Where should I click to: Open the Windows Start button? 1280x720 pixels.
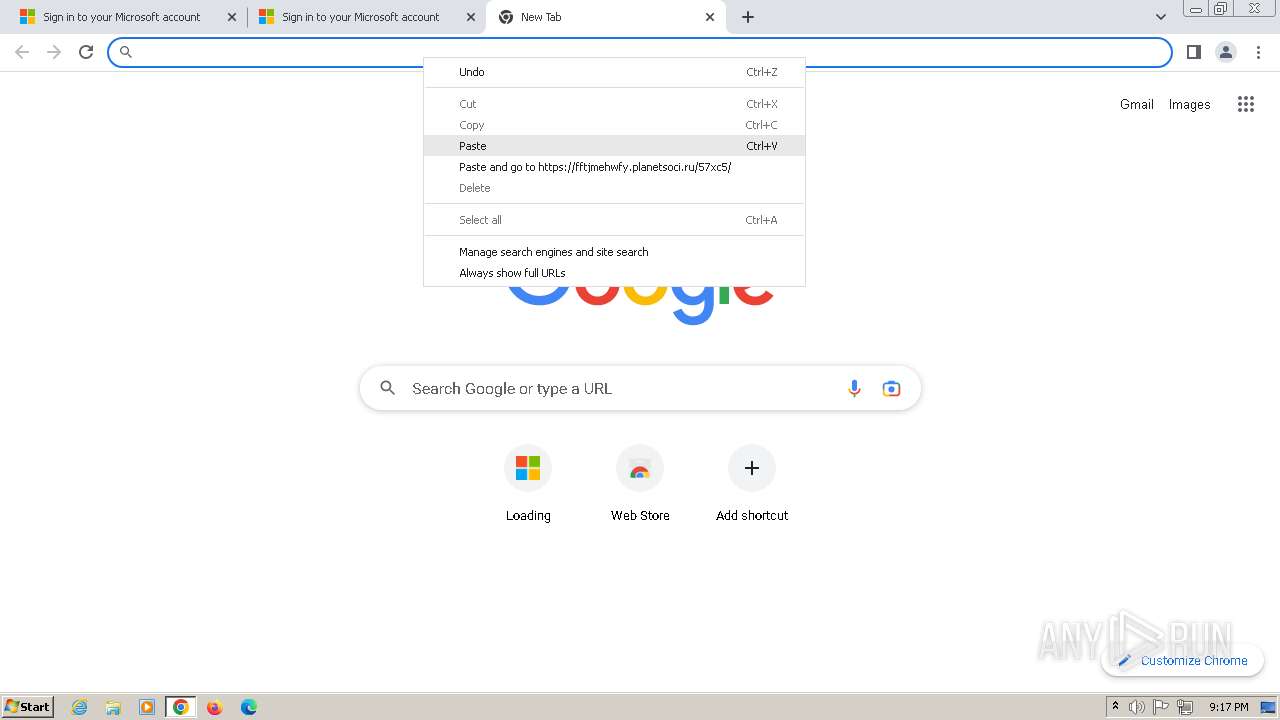28,706
